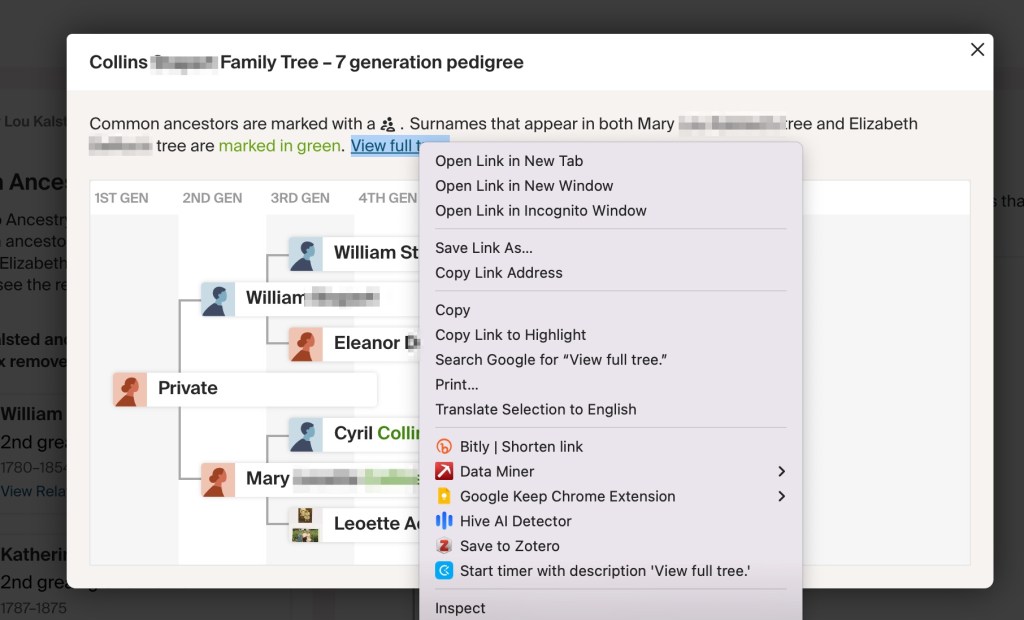Choose Inspect in the context menu
The image size is (1024, 620).
pyautogui.click(x=460, y=608)
